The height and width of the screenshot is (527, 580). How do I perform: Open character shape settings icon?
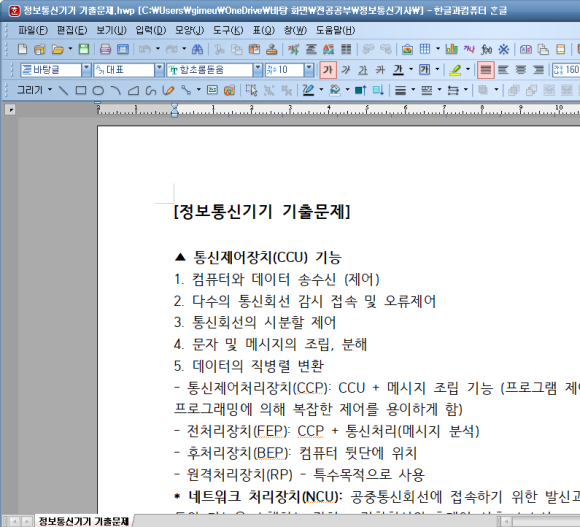point(294,49)
